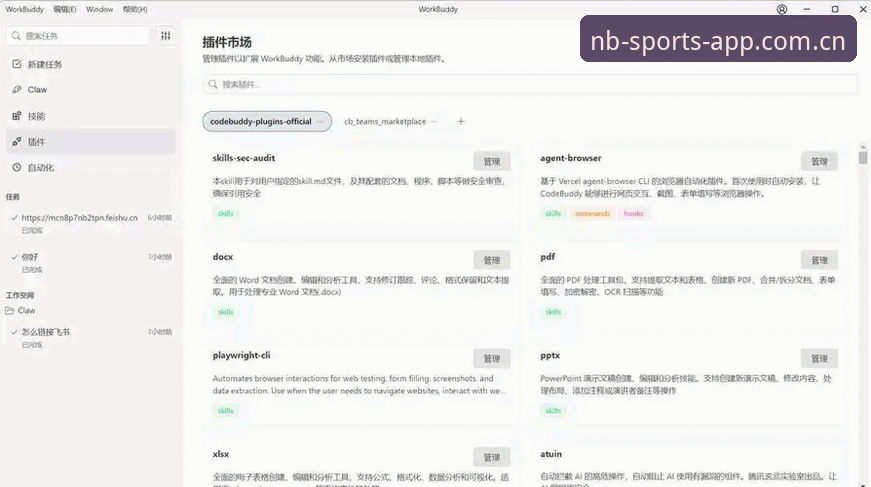871x487 pixels.
Task: Manage the pptx plugin
Action: [819, 359]
